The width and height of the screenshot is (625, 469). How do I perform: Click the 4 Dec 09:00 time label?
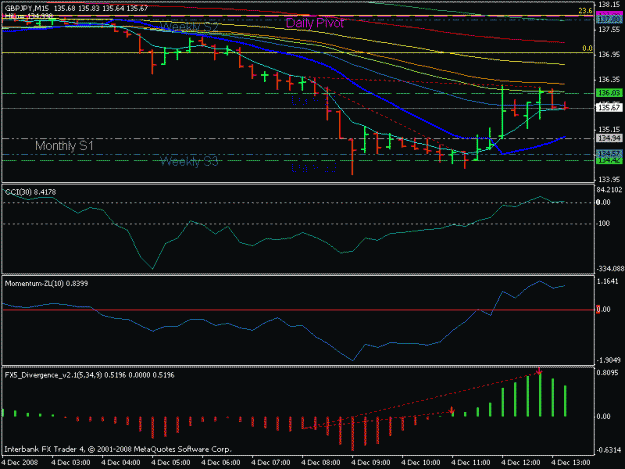click(371, 463)
